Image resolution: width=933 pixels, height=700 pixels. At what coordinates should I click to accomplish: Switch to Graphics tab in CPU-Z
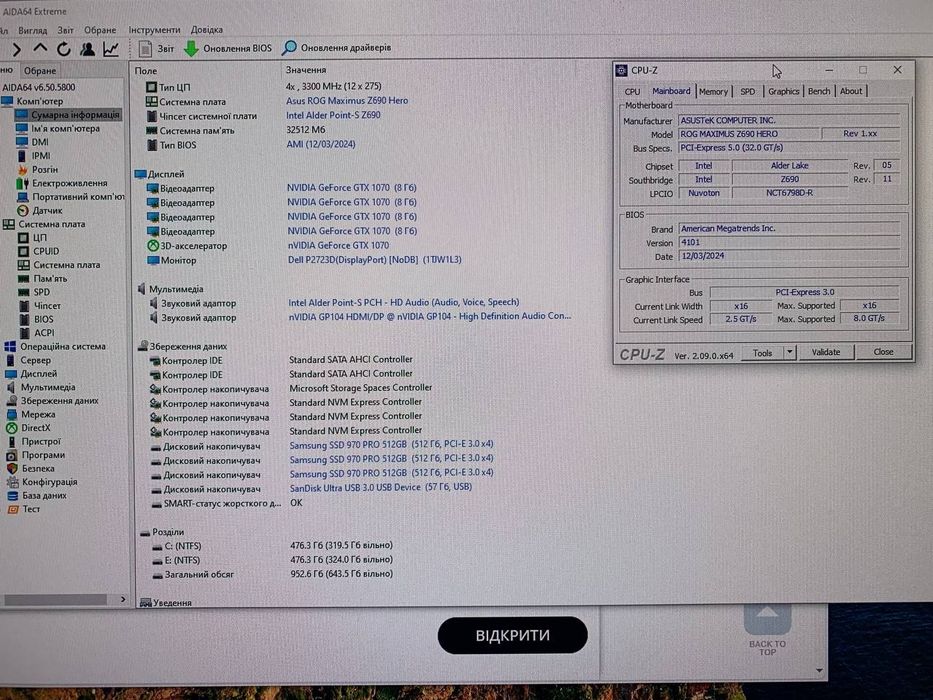(x=783, y=91)
